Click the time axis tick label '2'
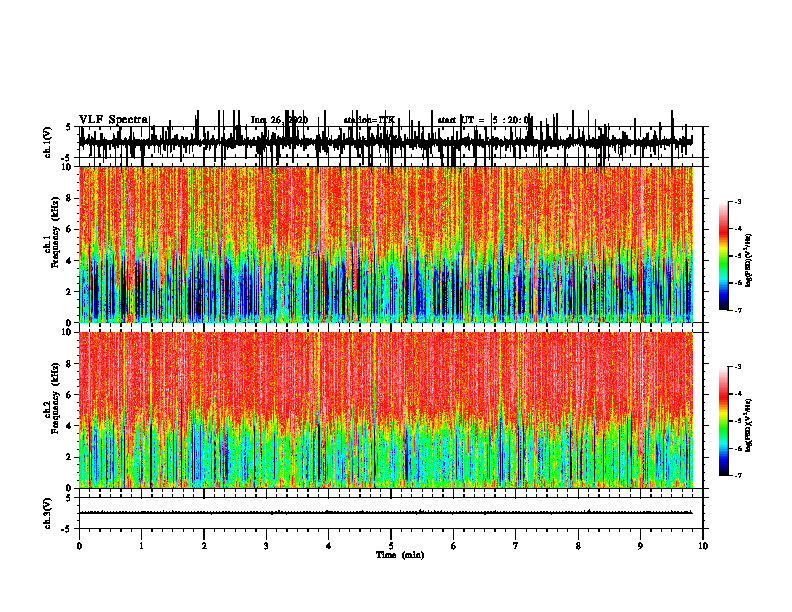The width and height of the screenshot is (792, 612). 204,546
